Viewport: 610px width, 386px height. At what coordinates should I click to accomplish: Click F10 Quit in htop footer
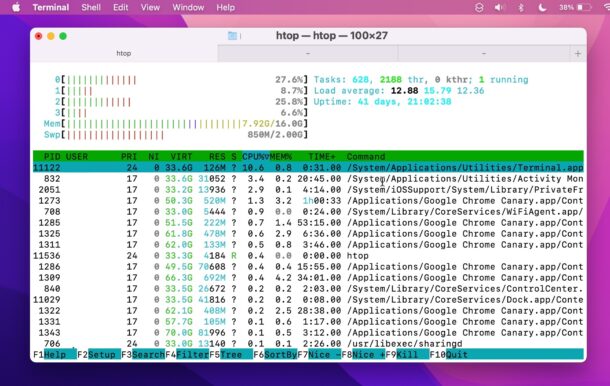[449, 354]
